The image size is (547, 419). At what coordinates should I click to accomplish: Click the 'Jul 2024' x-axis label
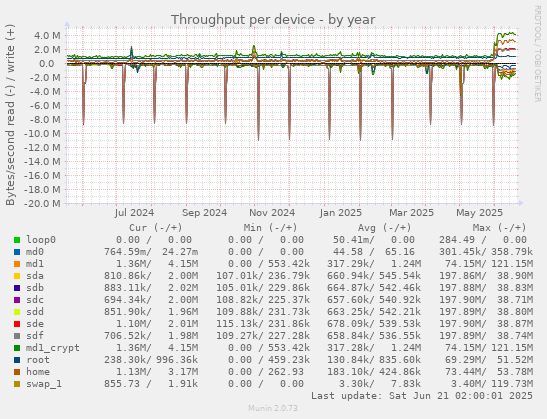[x=134, y=212]
